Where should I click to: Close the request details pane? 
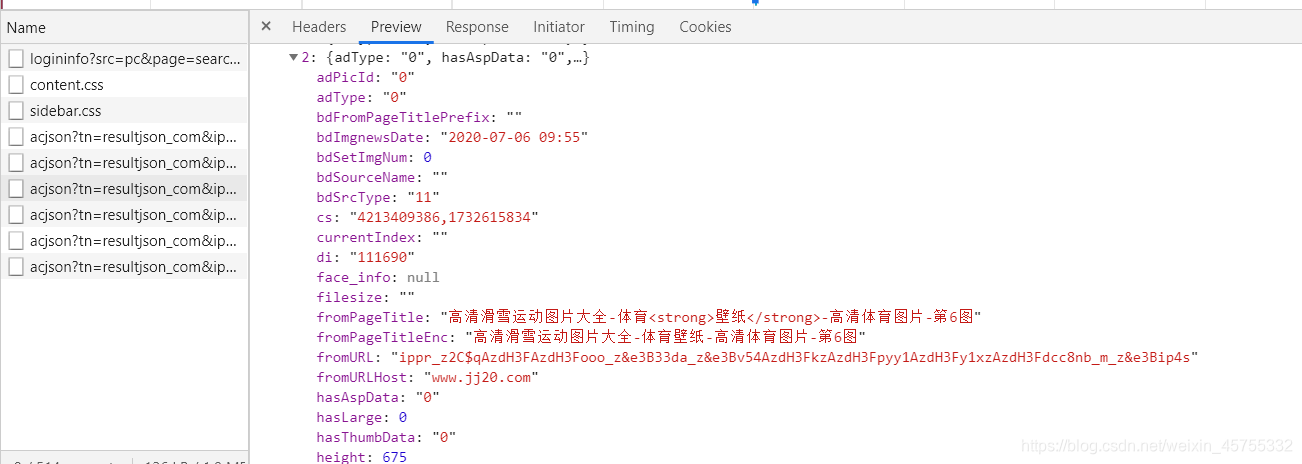coord(266,26)
